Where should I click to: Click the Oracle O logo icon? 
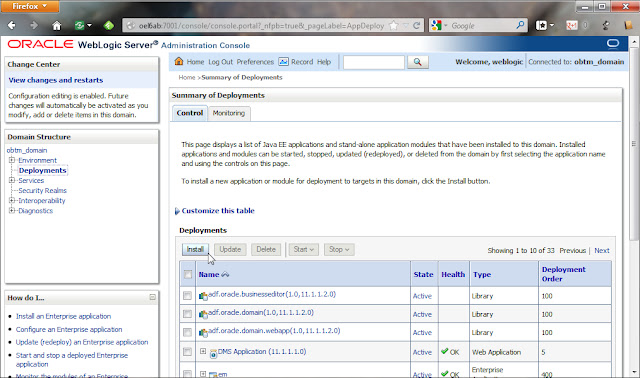pos(613,43)
